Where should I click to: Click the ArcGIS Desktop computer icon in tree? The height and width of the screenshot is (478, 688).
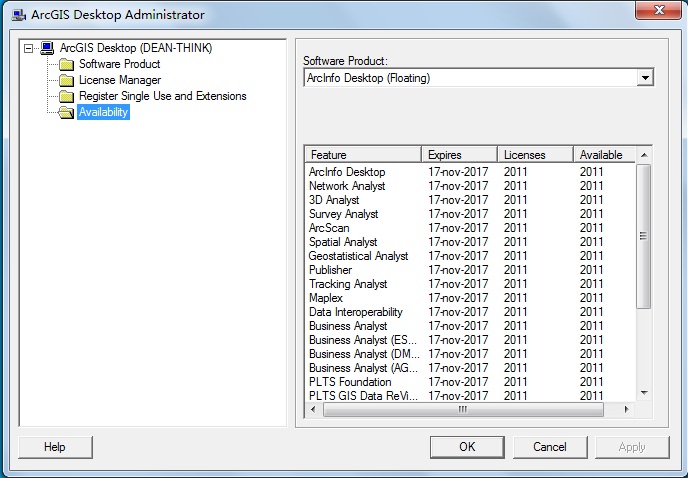click(x=47, y=48)
